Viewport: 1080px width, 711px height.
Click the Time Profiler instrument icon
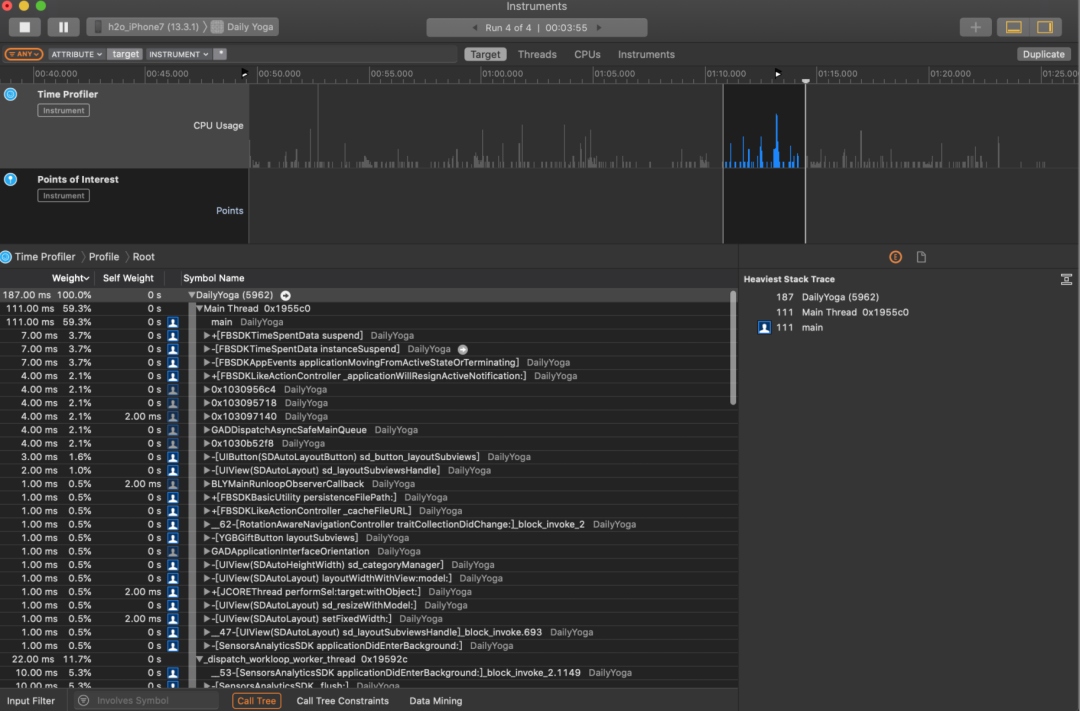[x=11, y=94]
